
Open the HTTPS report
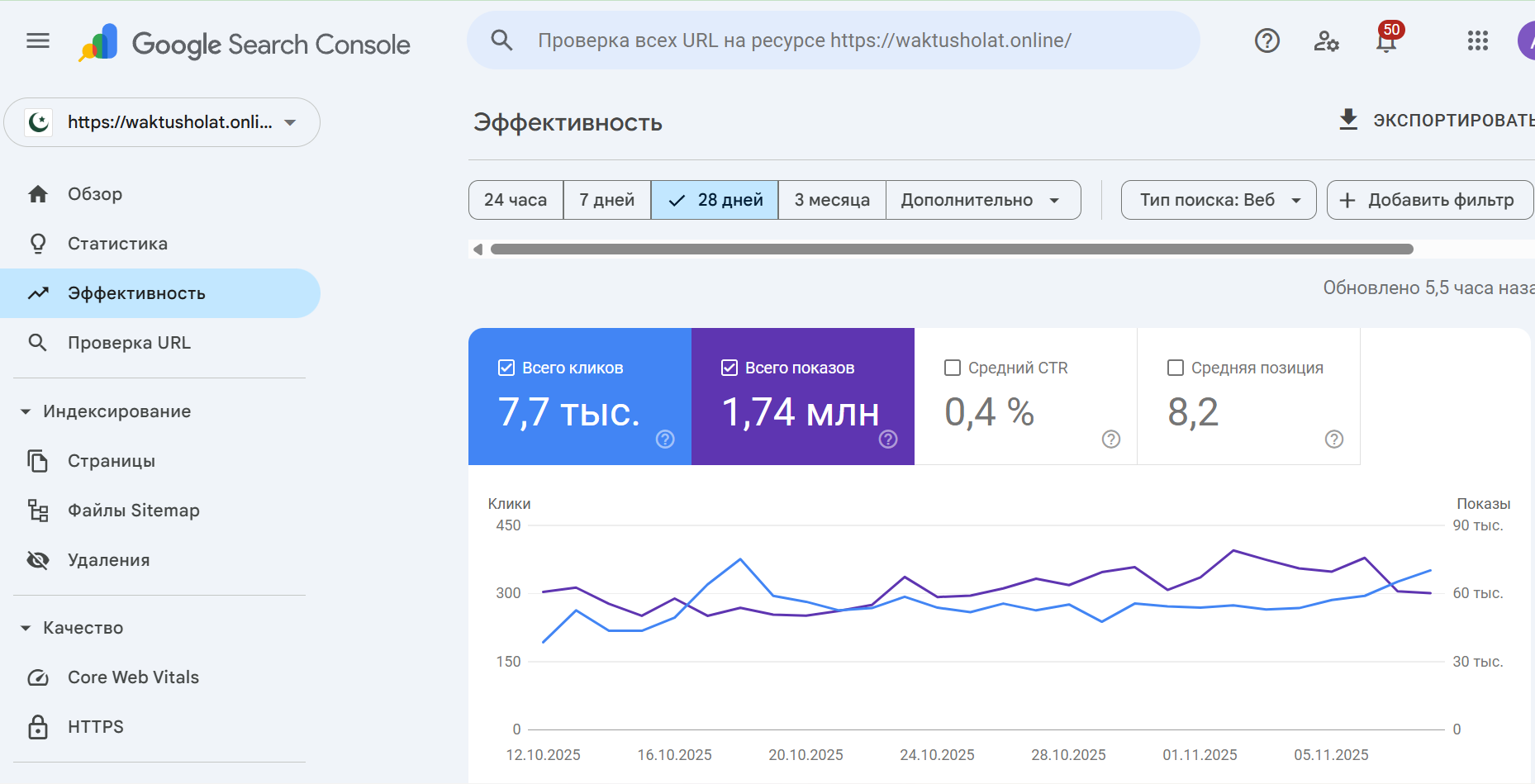pos(160,727)
